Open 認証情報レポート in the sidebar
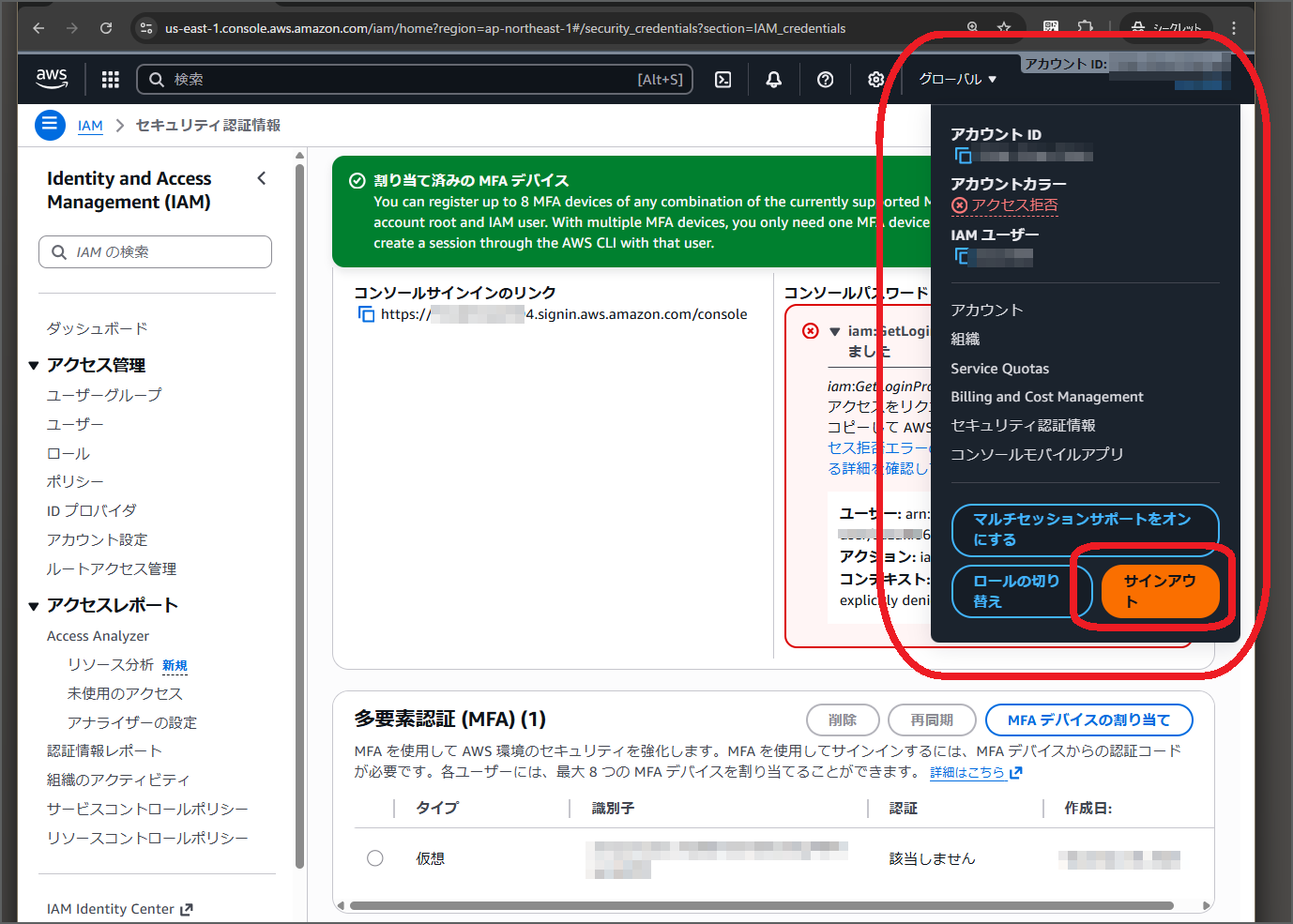Image resolution: width=1293 pixels, height=924 pixels. 104,751
